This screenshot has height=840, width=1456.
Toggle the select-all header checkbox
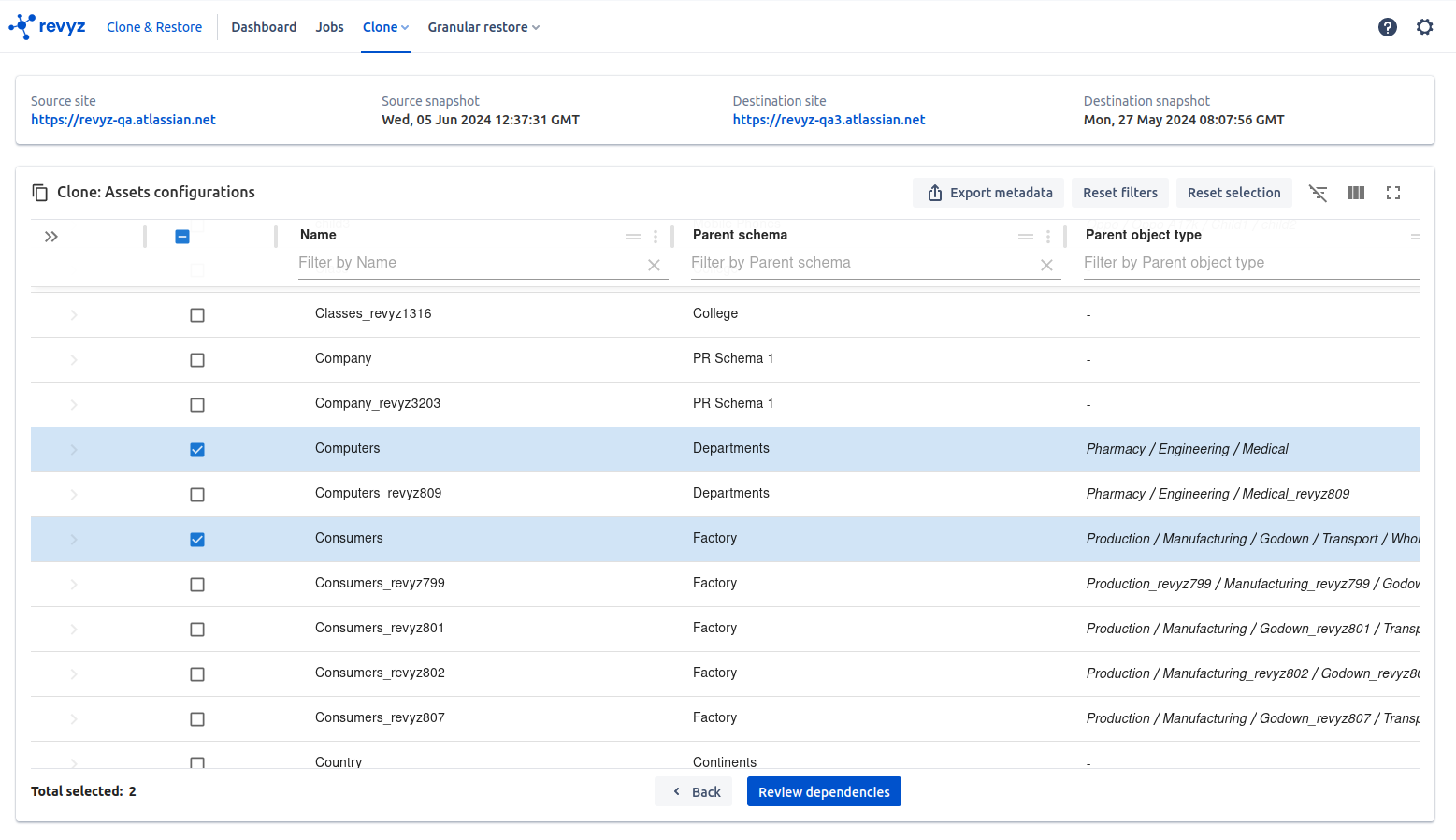click(182, 237)
